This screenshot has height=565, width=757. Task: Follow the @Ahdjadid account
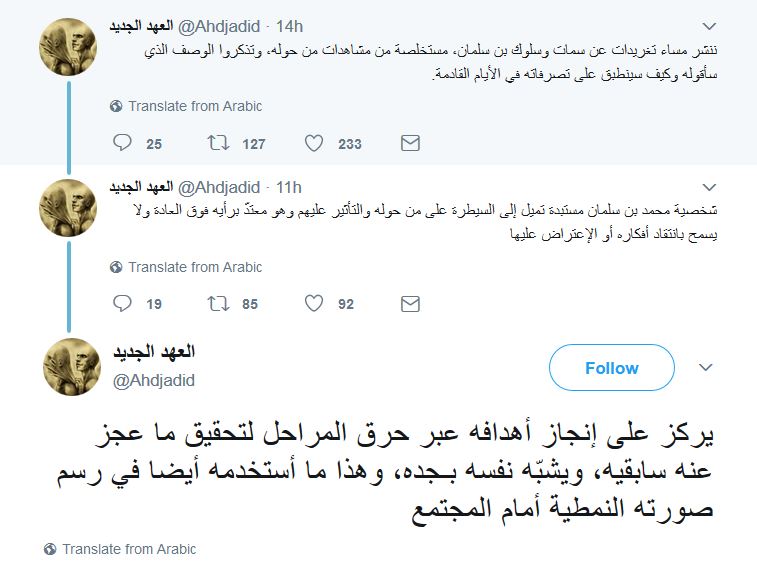pyautogui.click(x=611, y=368)
